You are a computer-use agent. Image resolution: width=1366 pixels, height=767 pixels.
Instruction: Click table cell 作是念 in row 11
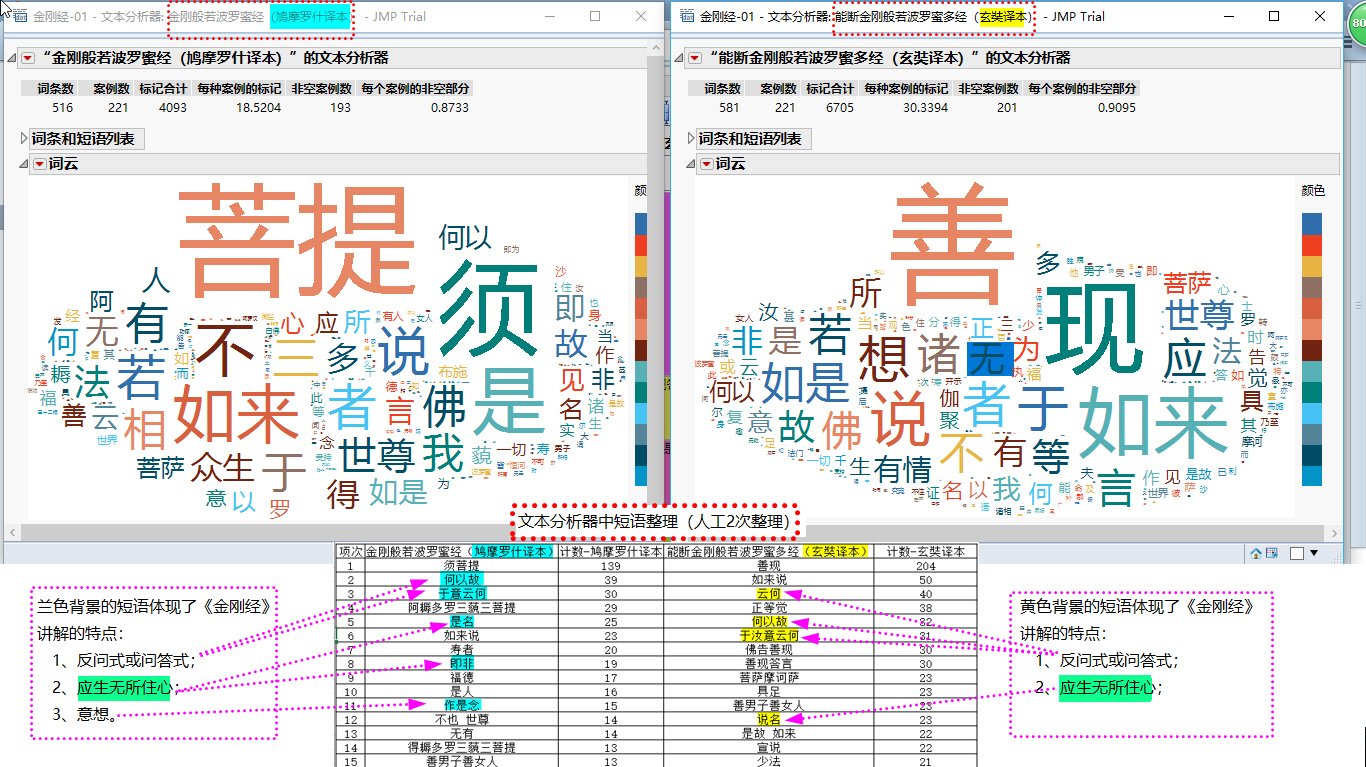(x=461, y=705)
